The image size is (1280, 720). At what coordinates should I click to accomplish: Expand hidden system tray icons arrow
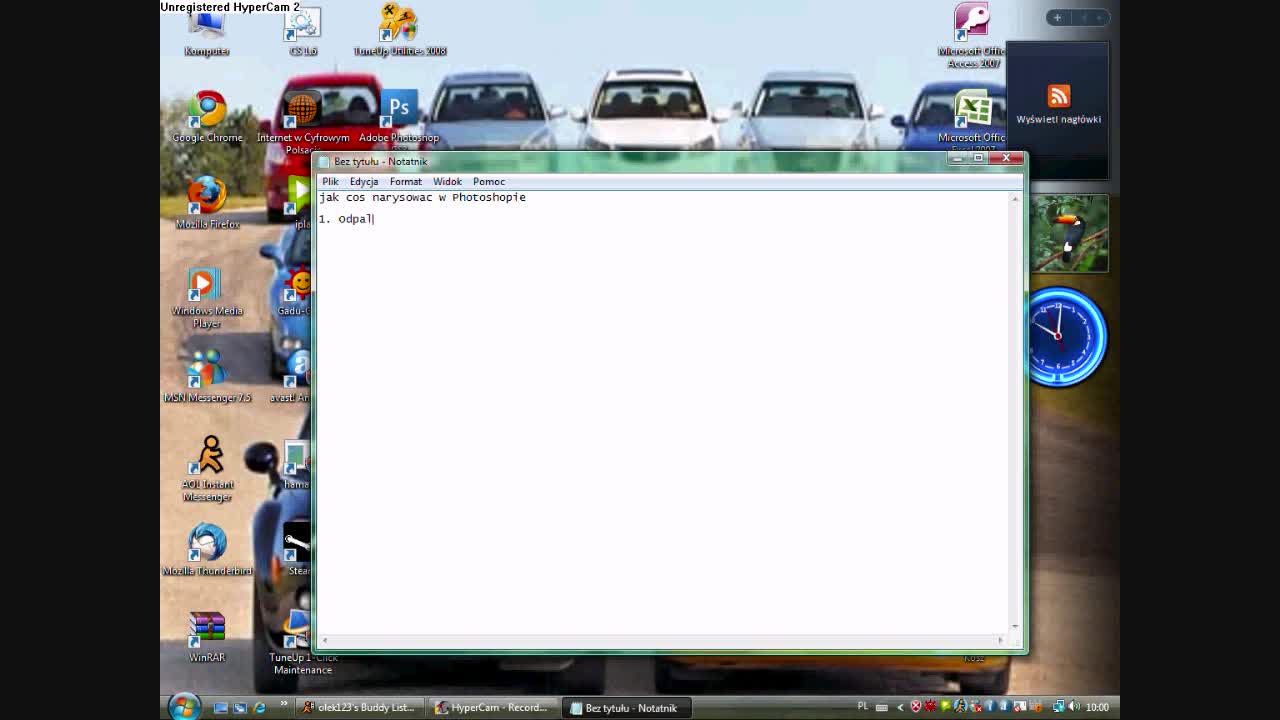[899, 707]
